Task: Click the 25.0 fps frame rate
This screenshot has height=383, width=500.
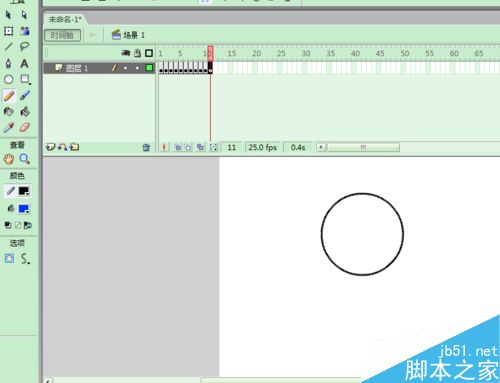Action: [x=263, y=147]
